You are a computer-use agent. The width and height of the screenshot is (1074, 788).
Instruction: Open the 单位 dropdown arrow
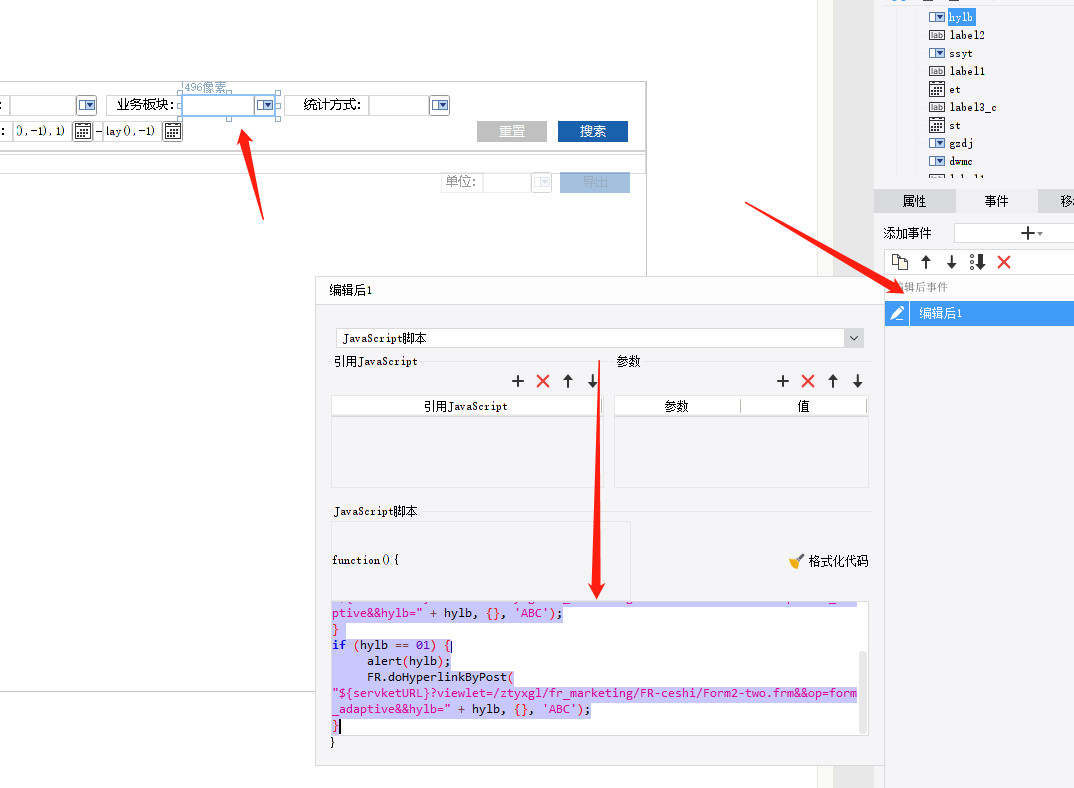point(542,182)
